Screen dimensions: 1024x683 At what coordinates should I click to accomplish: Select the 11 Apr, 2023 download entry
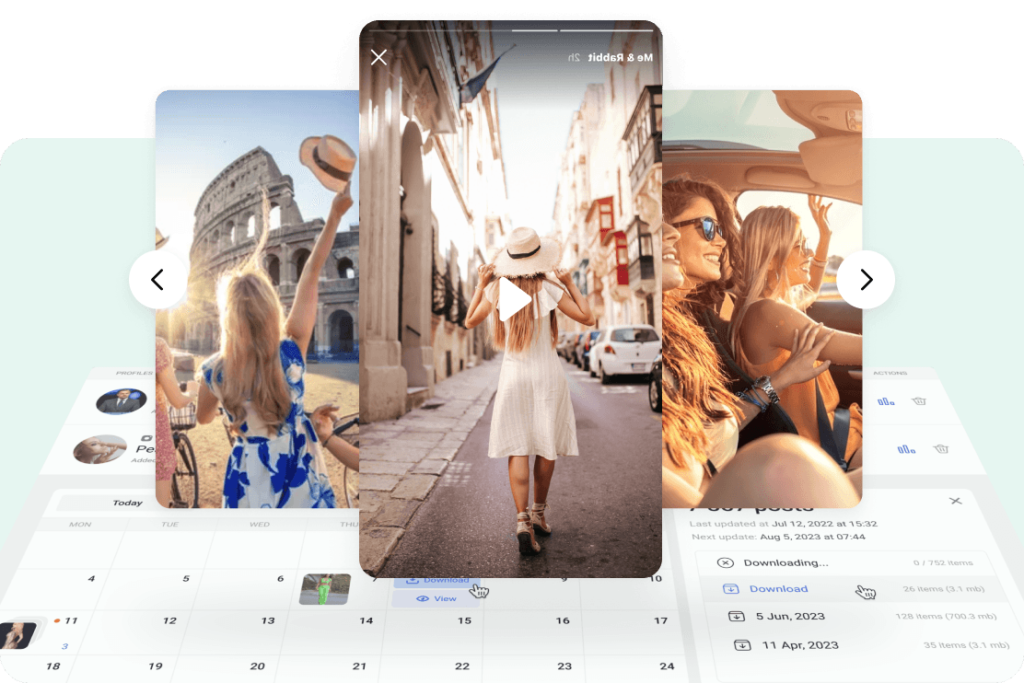coord(800,645)
